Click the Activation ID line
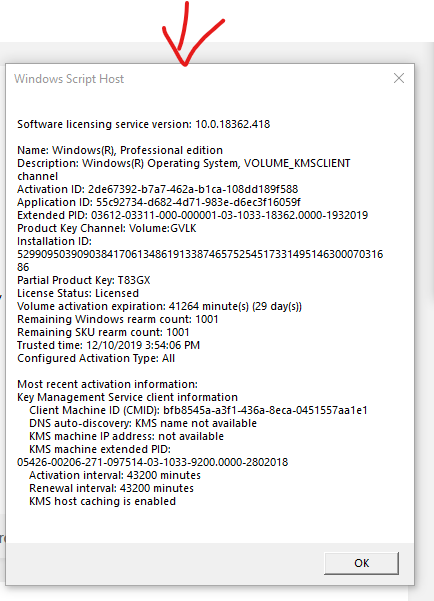 [157, 189]
